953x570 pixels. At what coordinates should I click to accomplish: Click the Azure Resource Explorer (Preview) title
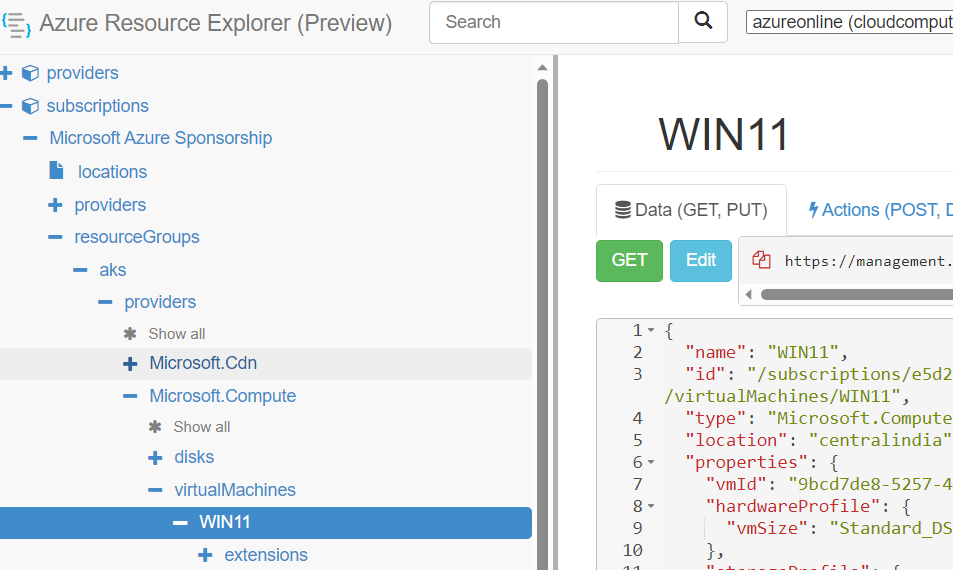click(x=216, y=23)
